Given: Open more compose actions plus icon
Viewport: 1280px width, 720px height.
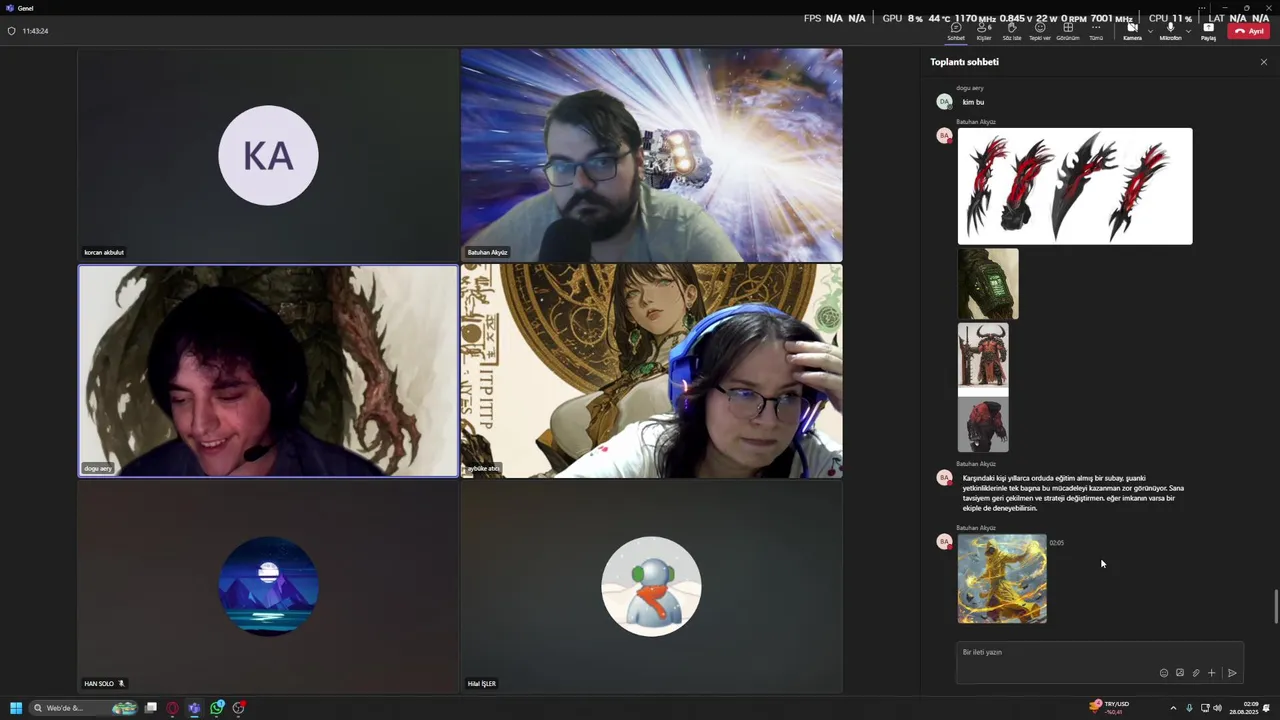Looking at the screenshot, I should pos(1211,673).
